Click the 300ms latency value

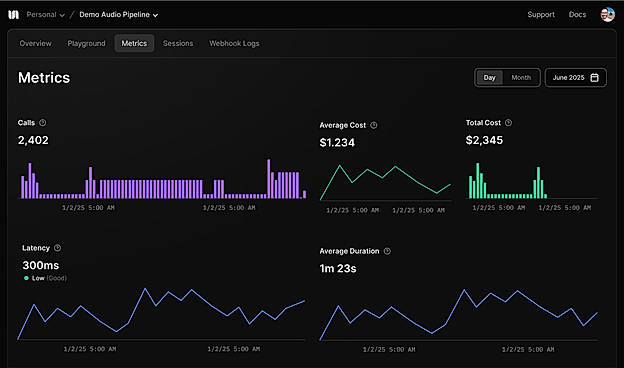click(41, 265)
